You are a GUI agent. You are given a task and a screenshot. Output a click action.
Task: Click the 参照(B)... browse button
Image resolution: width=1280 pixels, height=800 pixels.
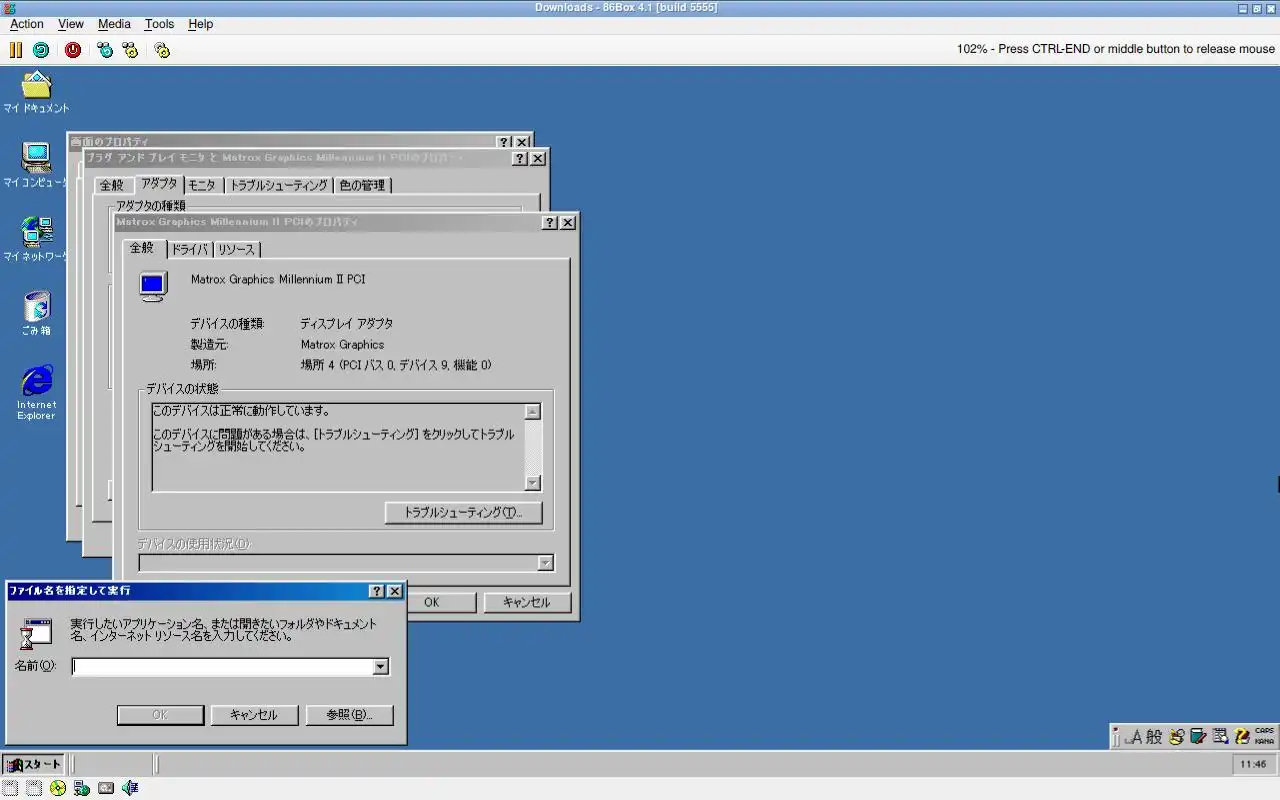349,715
